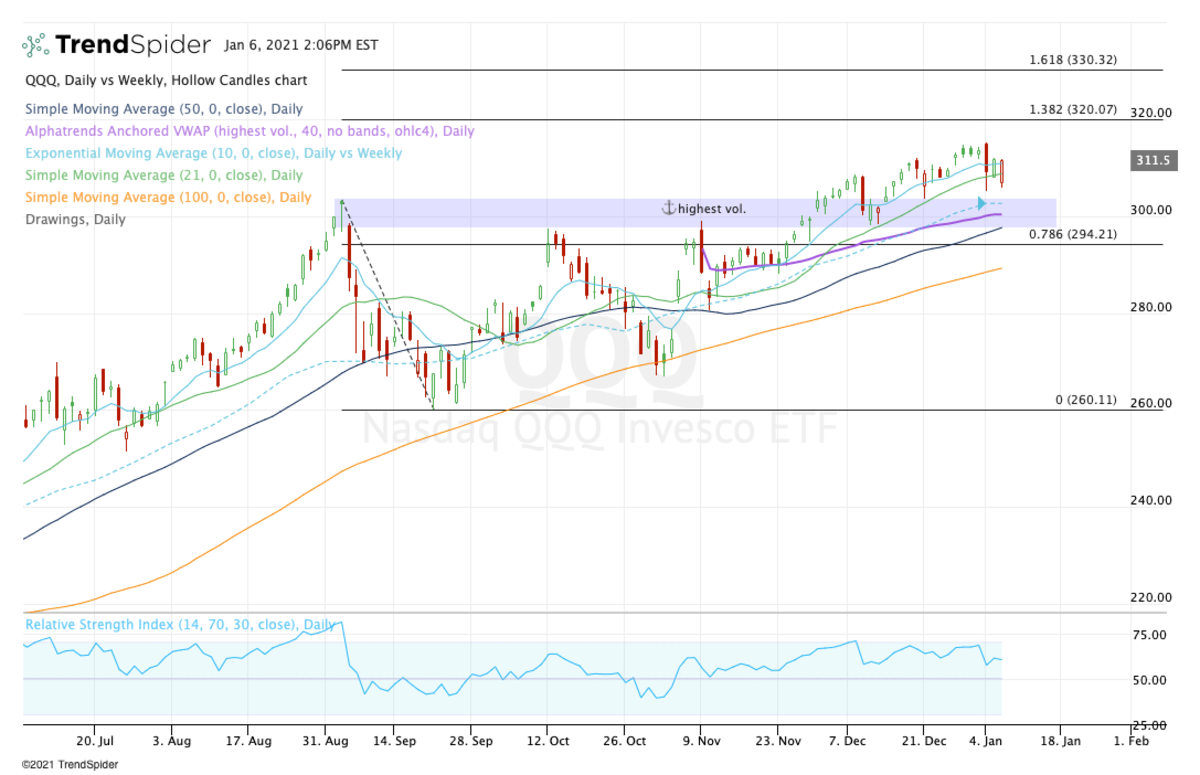This screenshot has height=775, width=1200.
Task: Click the RSI 75.00 axis label
Action: point(1150,635)
